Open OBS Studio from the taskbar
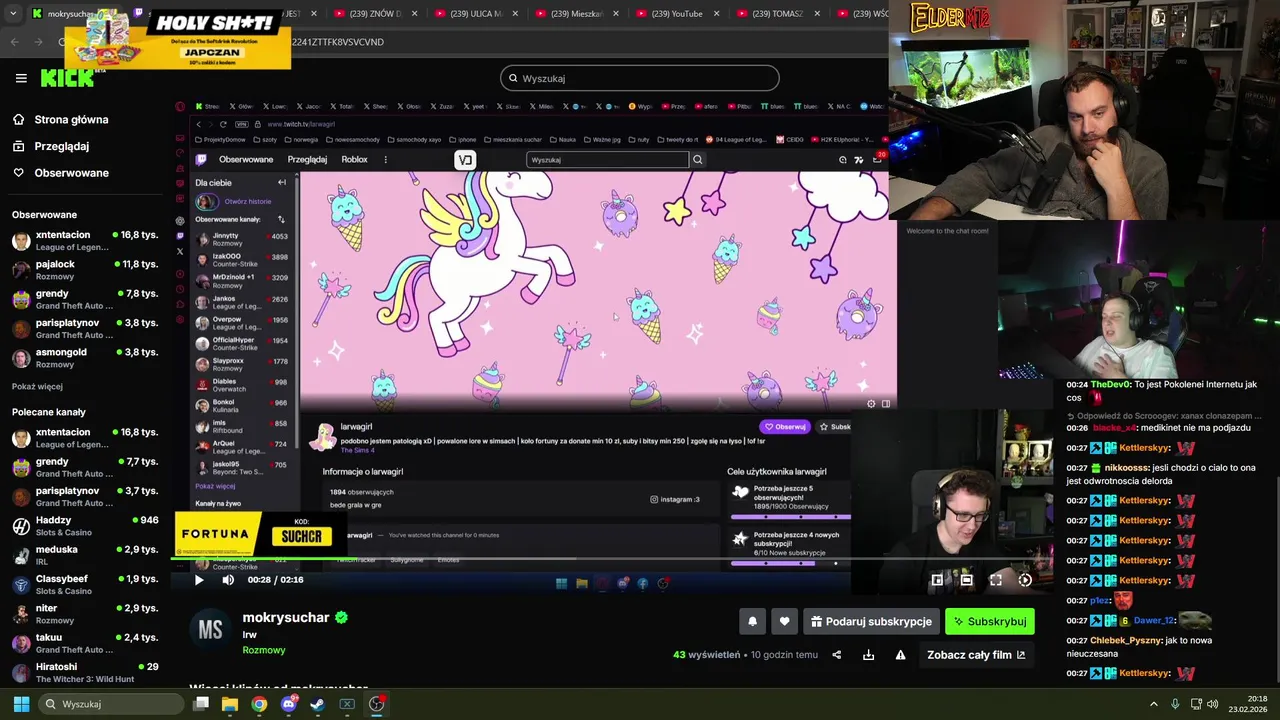Viewport: 1280px width, 720px height. (x=377, y=704)
